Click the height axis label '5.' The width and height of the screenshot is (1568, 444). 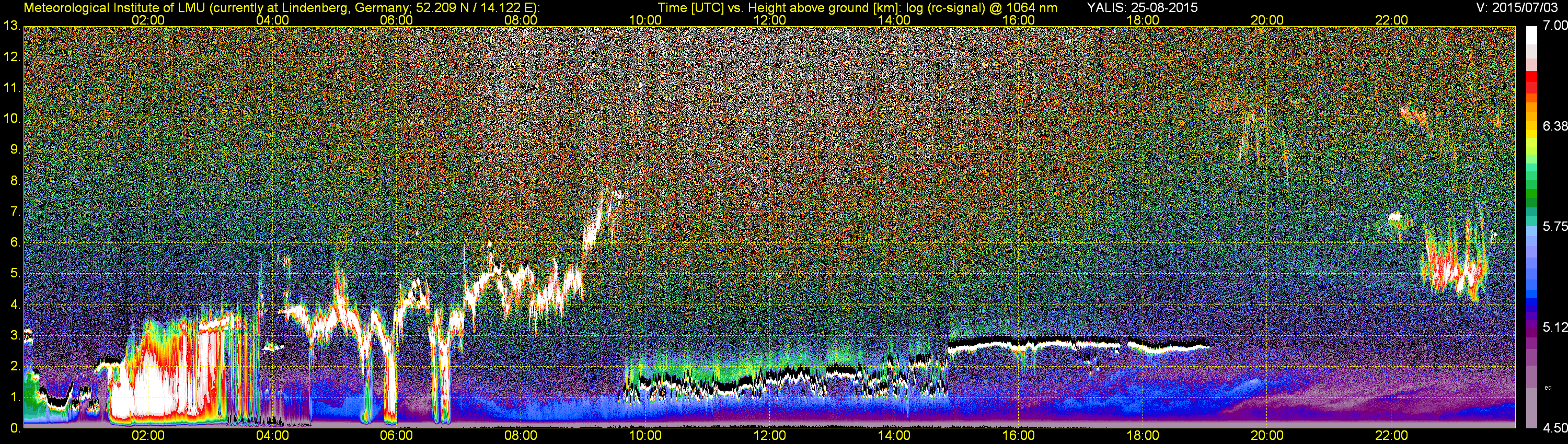point(15,274)
